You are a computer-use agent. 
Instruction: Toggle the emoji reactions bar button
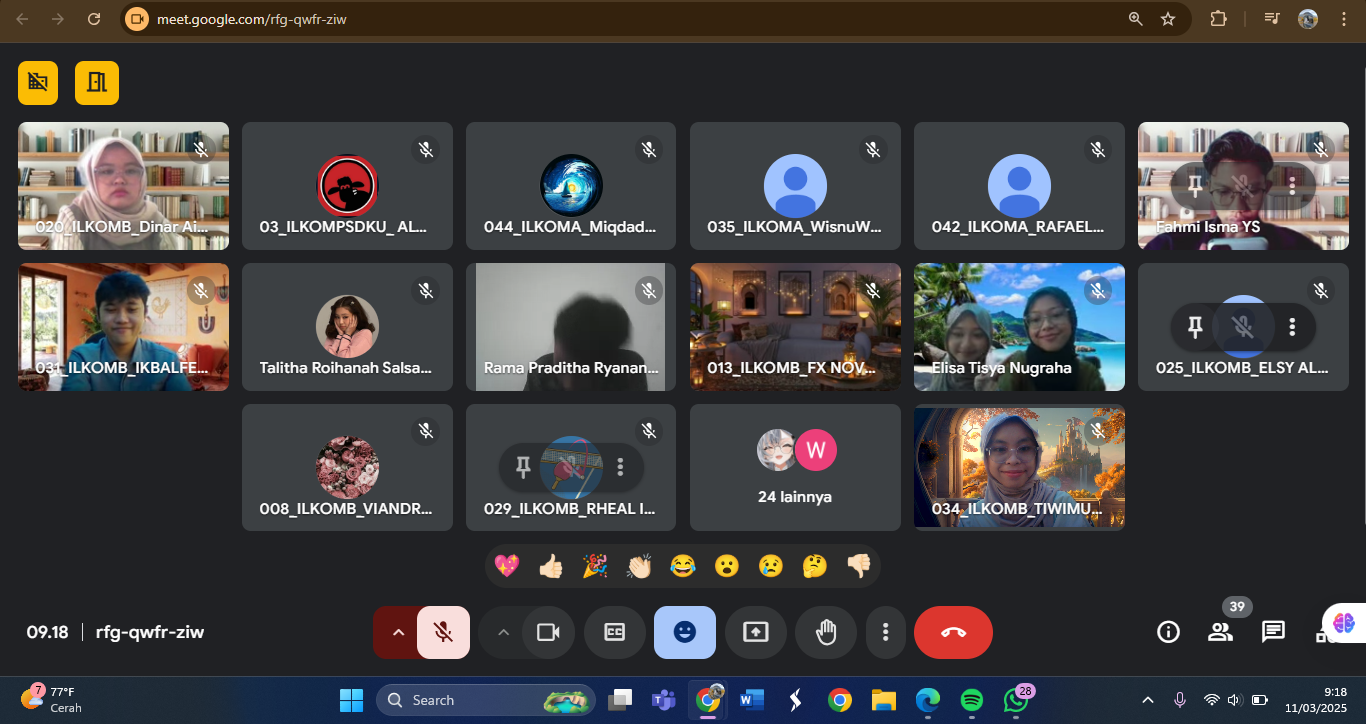click(x=684, y=632)
